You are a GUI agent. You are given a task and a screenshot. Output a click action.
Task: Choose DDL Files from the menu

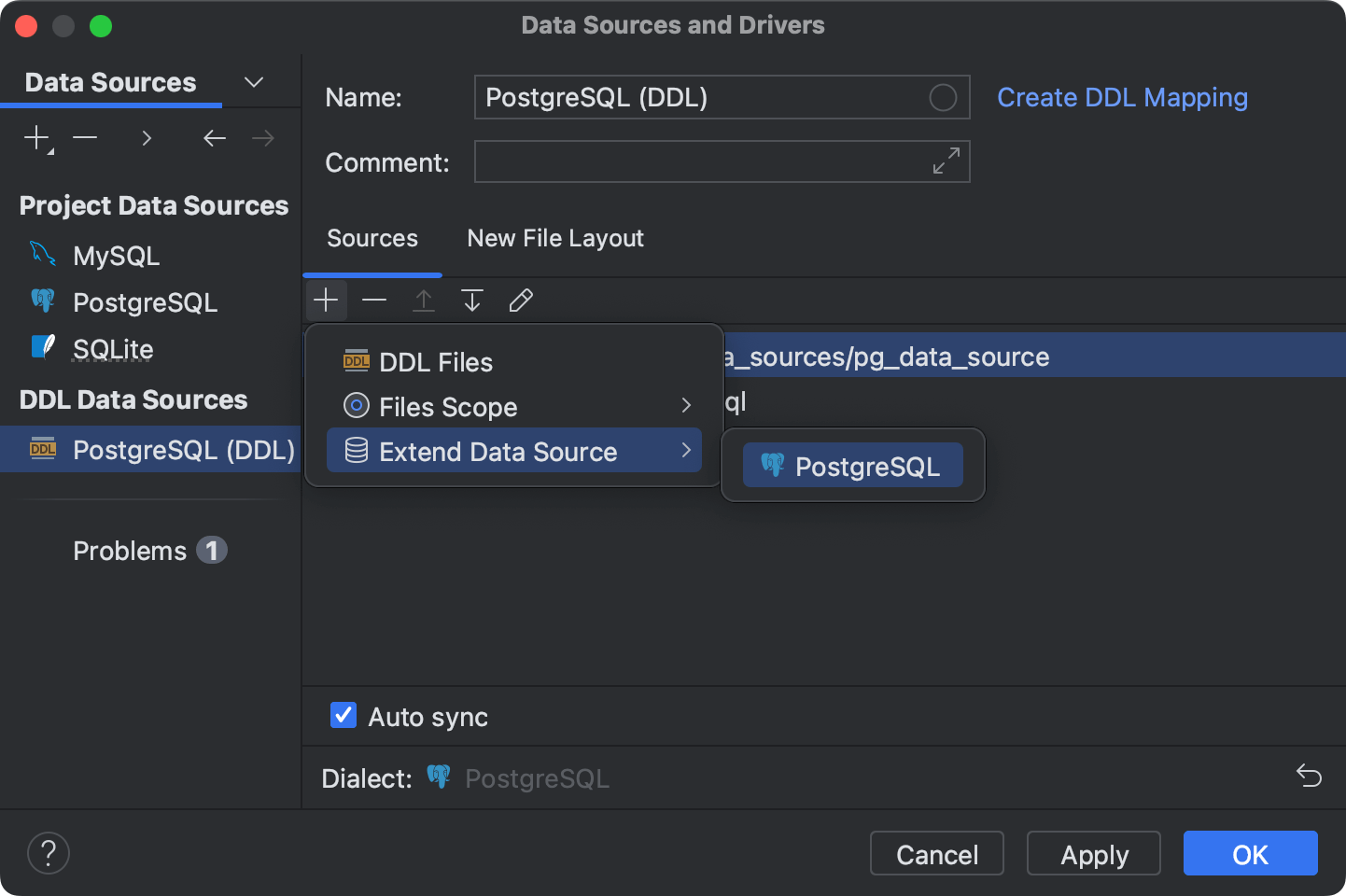pos(436,361)
